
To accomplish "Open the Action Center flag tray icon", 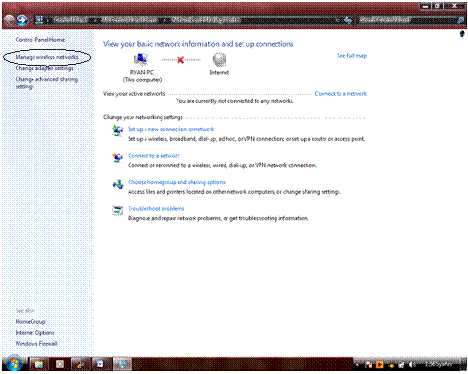I will pos(369,365).
